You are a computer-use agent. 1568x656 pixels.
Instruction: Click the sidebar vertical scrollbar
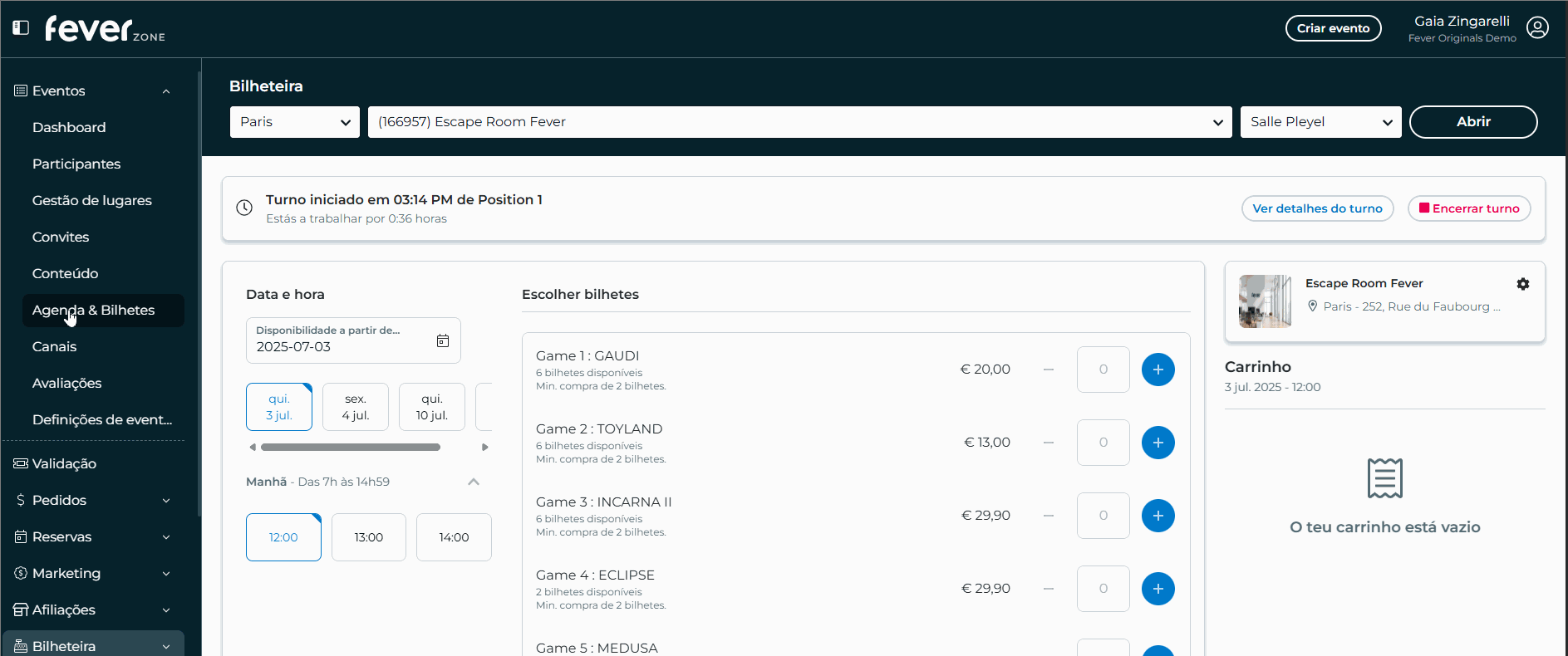(199, 292)
